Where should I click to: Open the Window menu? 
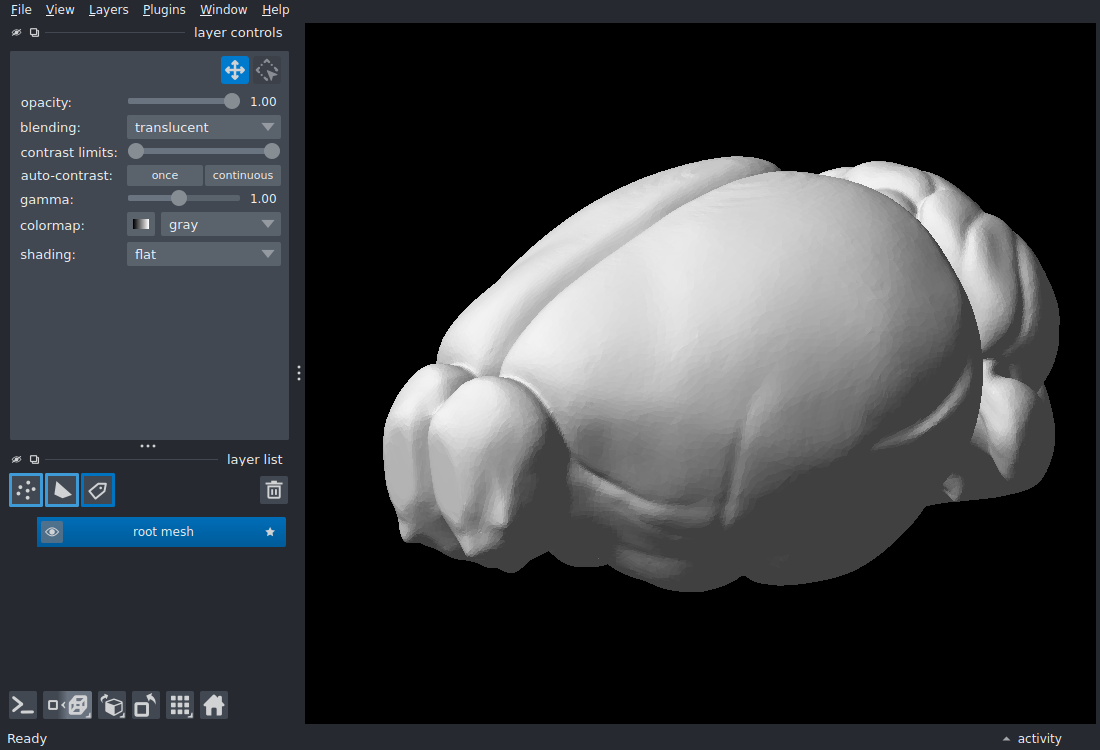click(x=223, y=10)
